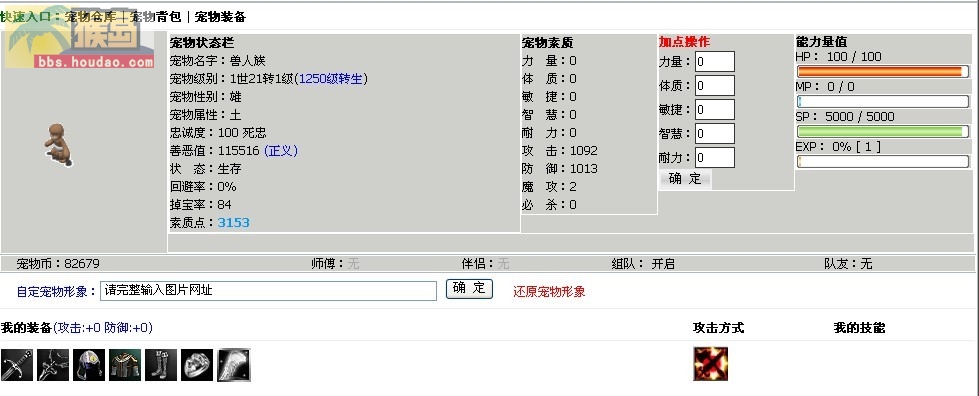Select the armor chest equipment slot
Viewport: 979px width, 396px height.
click(x=125, y=365)
